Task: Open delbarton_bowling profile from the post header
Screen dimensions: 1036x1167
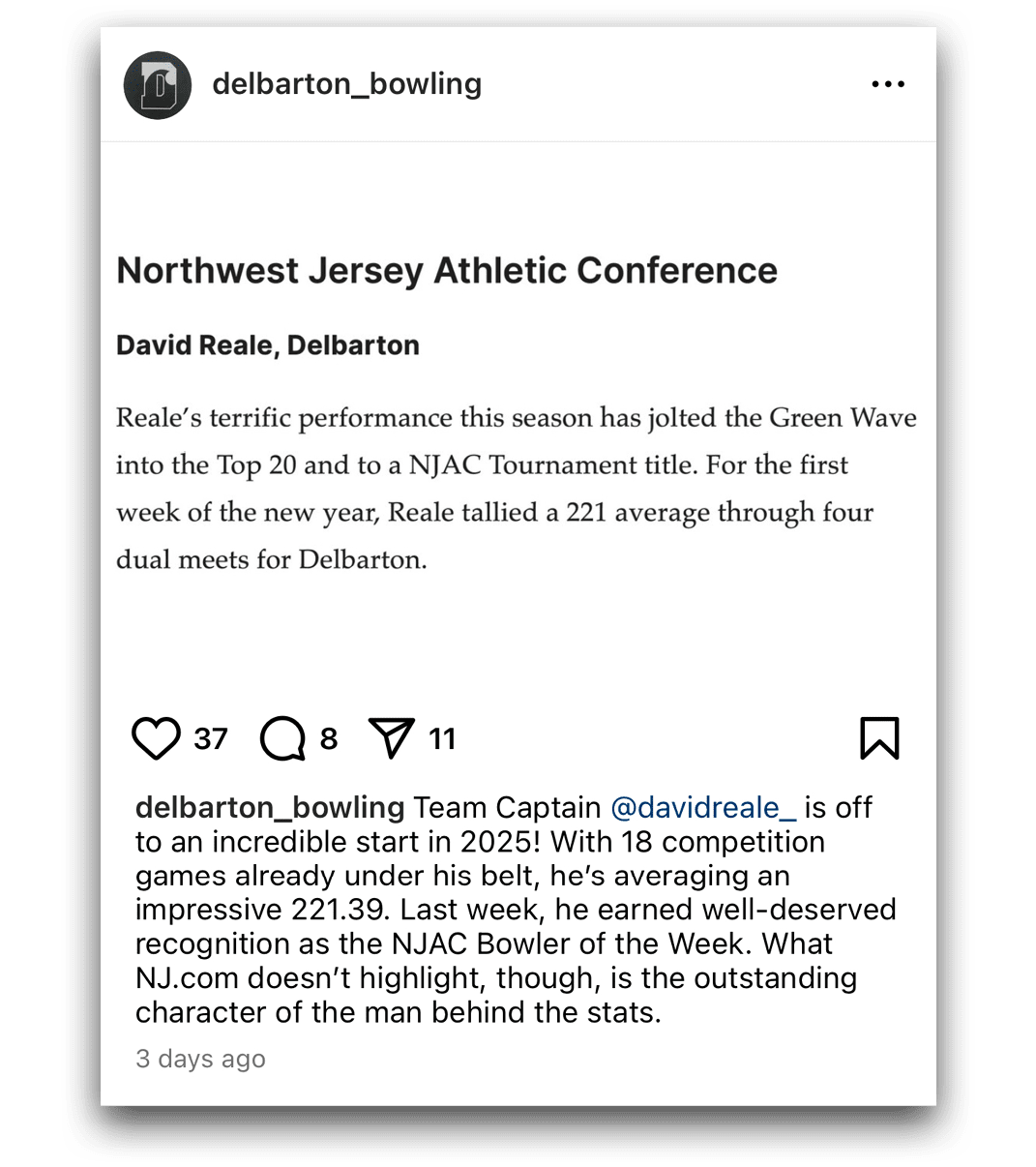Action: point(346,84)
